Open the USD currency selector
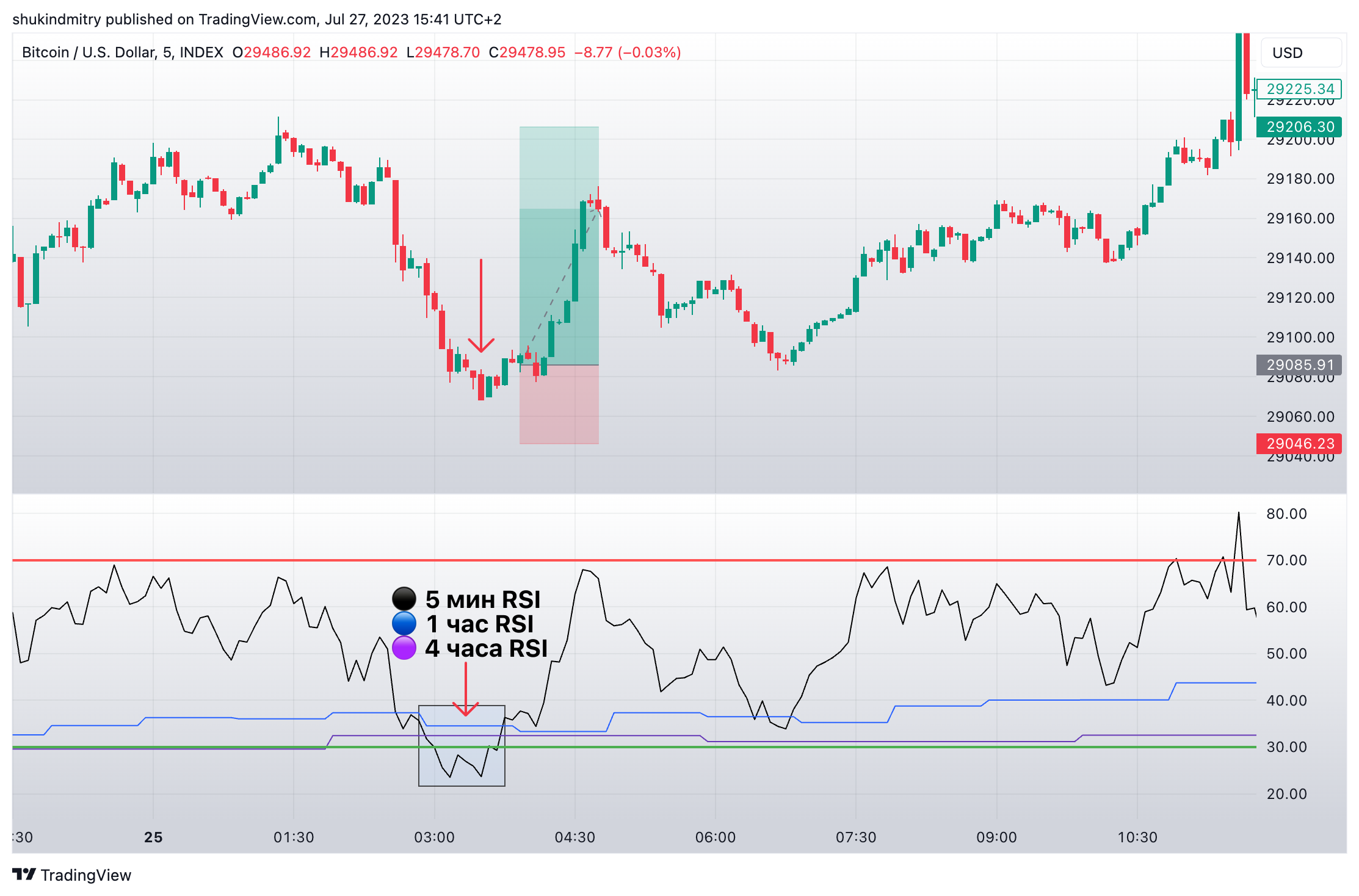This screenshot has width=1359, height=896. click(x=1300, y=53)
